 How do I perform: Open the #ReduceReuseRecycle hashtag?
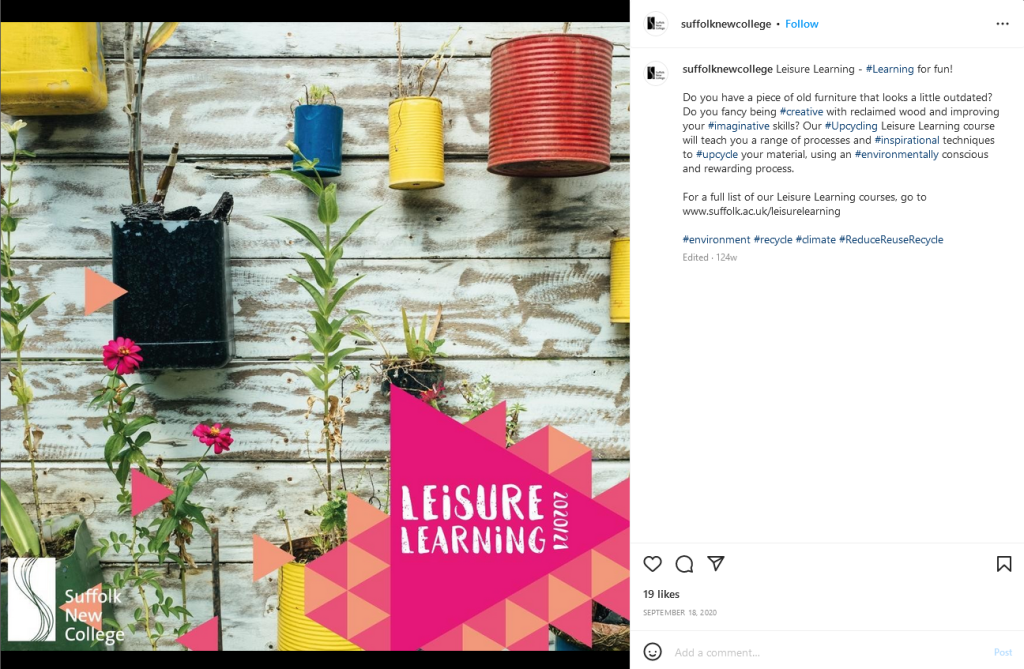891,240
